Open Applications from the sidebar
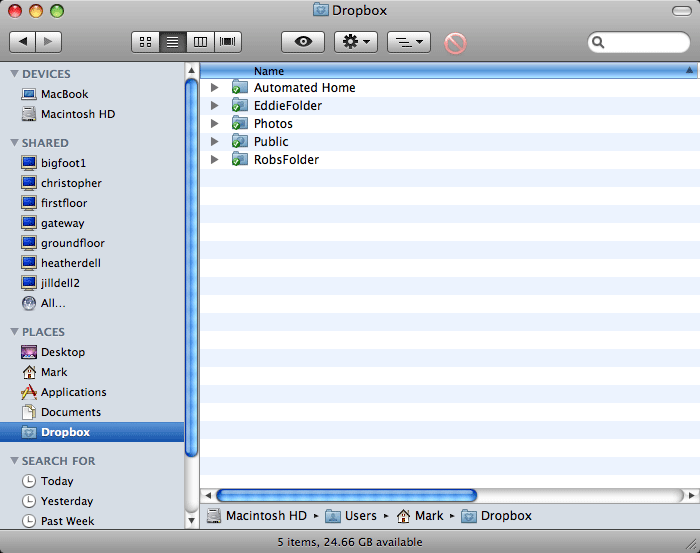This screenshot has width=700, height=553. point(92,392)
